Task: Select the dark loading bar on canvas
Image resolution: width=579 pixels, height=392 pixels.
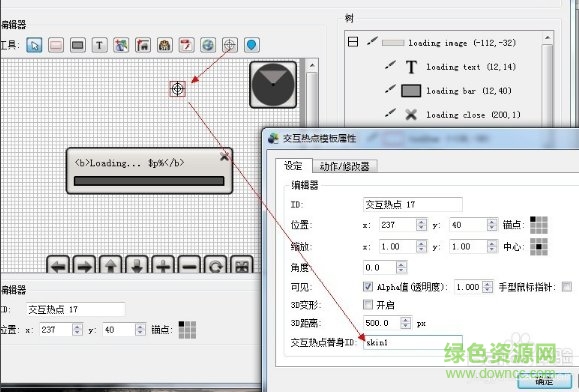Action: (x=149, y=181)
